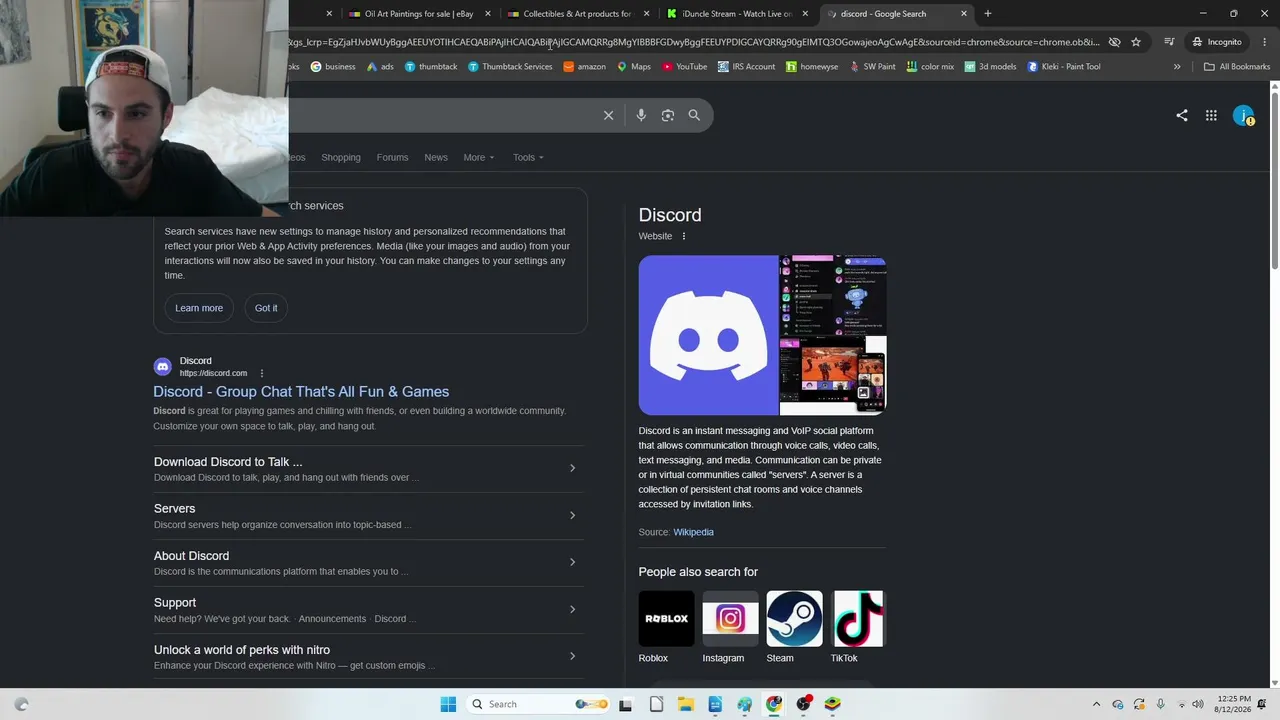Viewport: 1280px width, 720px height.
Task: Click the Discord favicon in search result
Action: (x=163, y=367)
